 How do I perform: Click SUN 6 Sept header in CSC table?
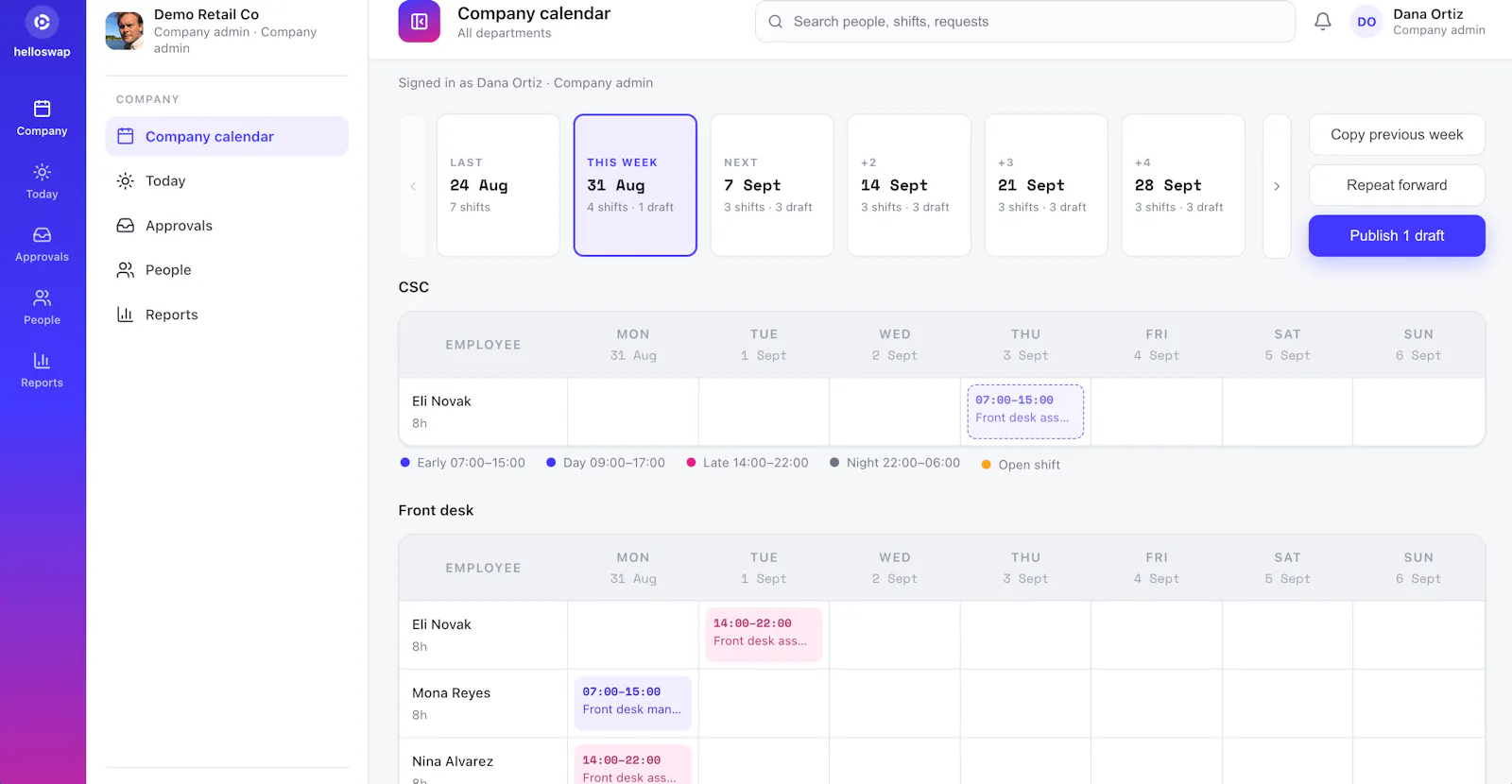pyautogui.click(x=1418, y=345)
